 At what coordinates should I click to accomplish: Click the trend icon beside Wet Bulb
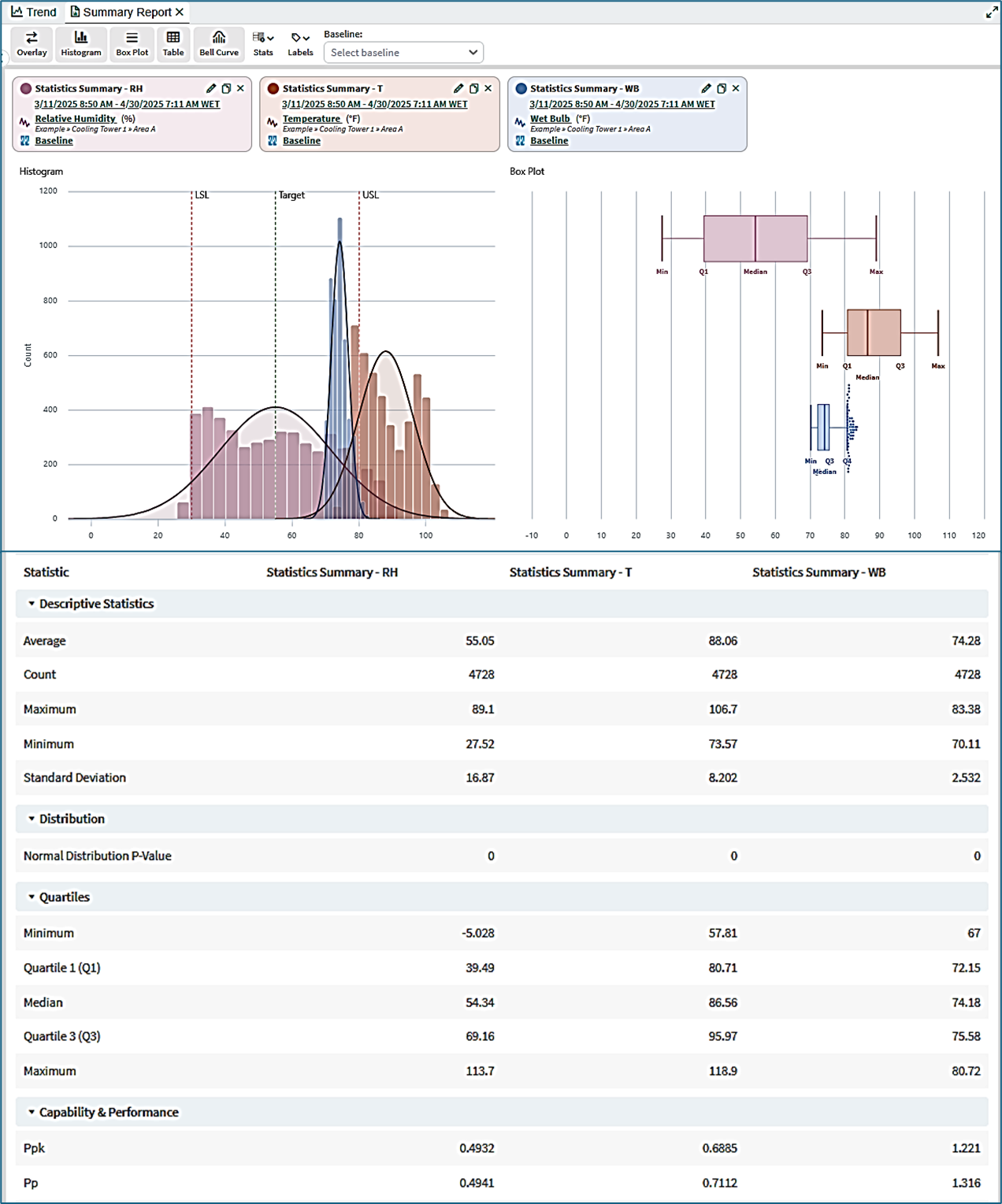tap(520, 122)
